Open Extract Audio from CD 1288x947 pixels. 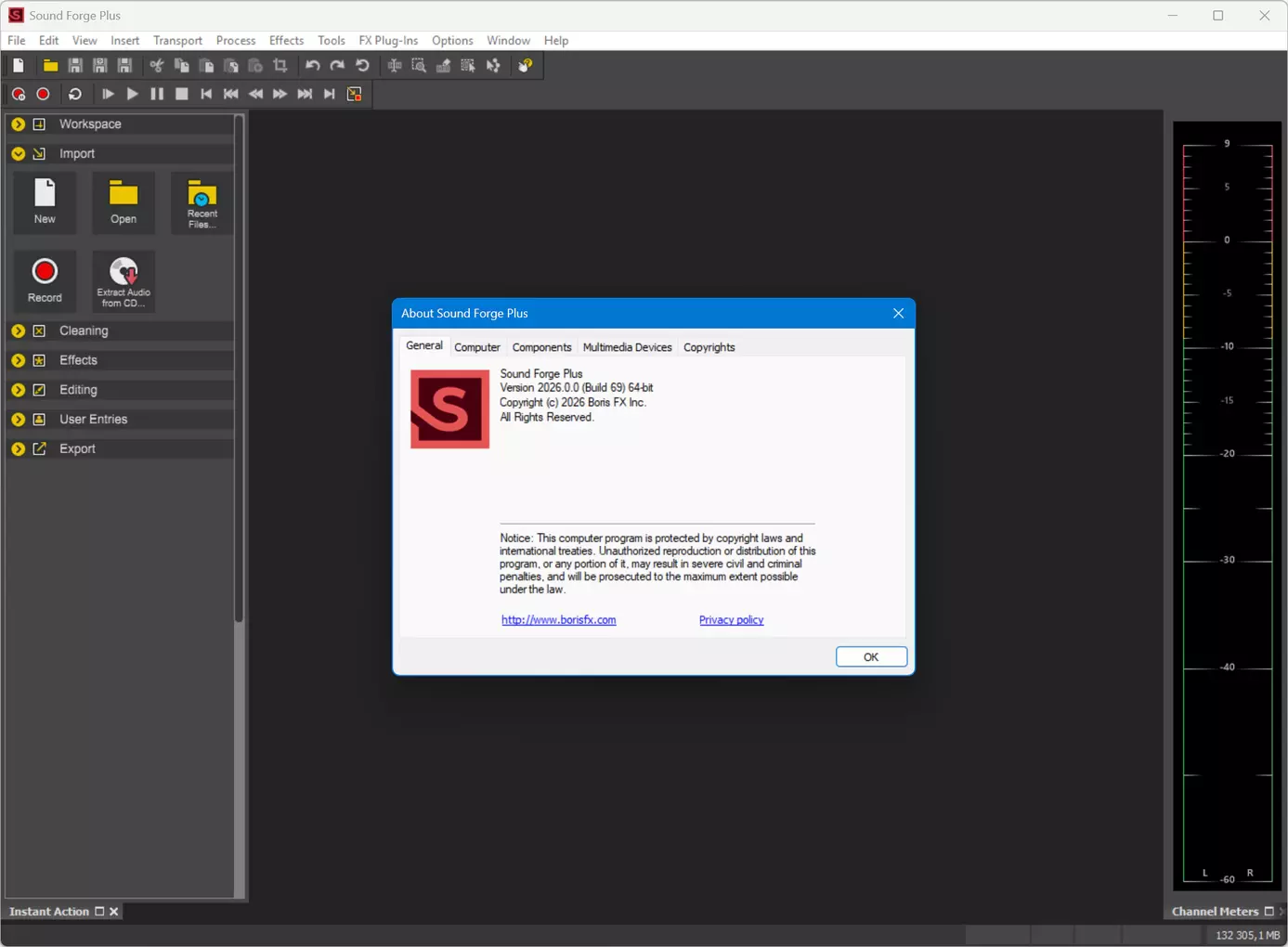pyautogui.click(x=124, y=281)
